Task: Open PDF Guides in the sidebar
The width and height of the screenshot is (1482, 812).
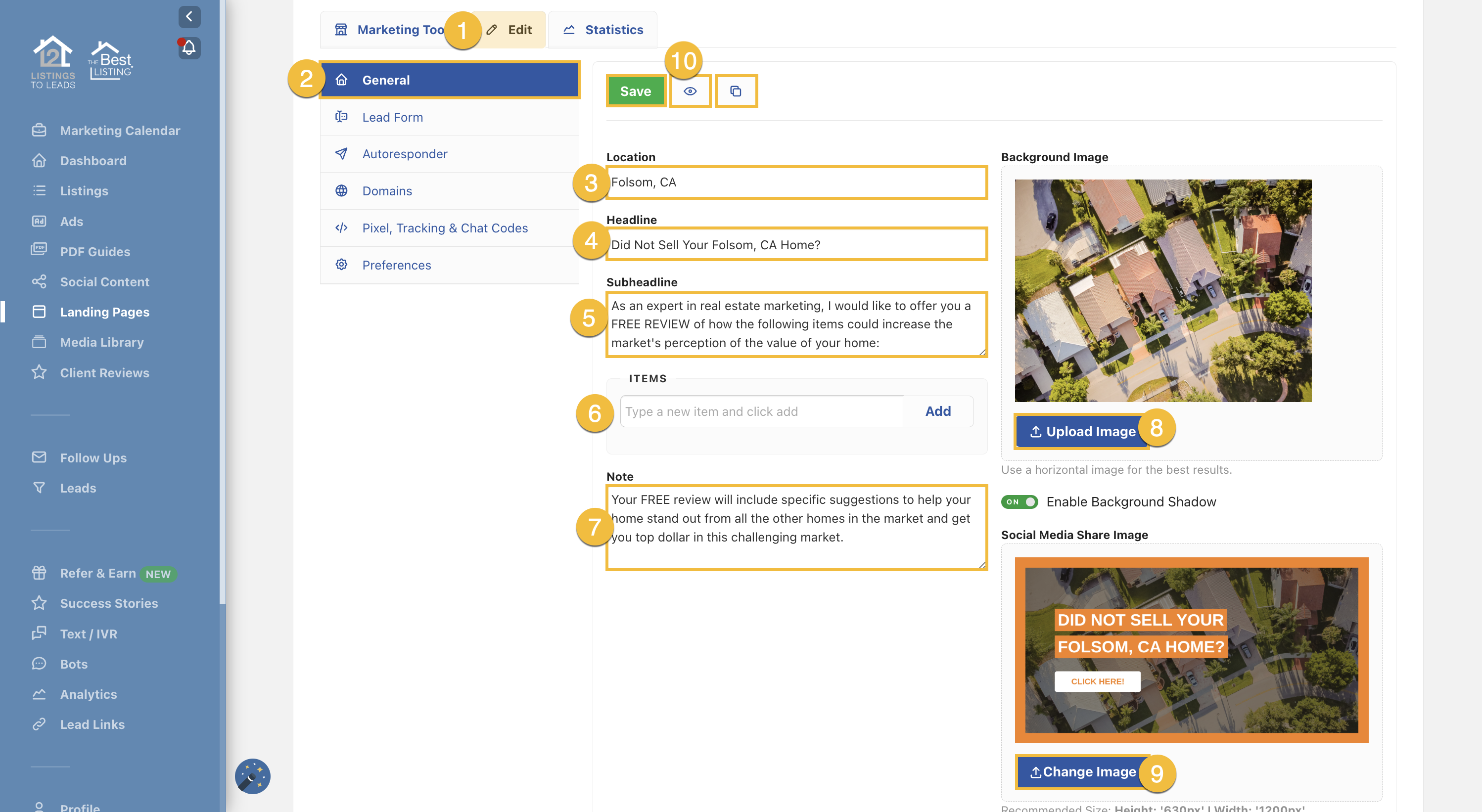Action: [x=95, y=251]
